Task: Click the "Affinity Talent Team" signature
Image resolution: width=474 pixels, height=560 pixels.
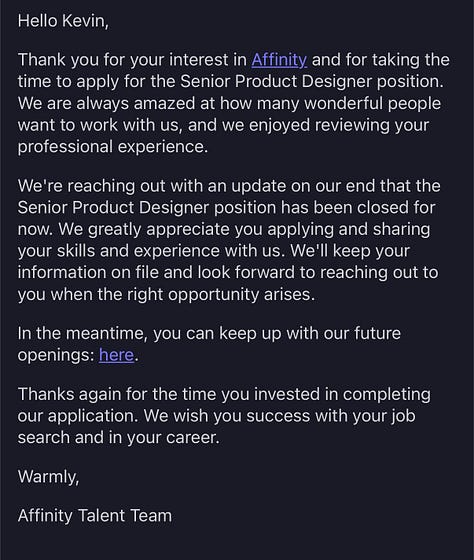Action: pyautogui.click(x=95, y=516)
